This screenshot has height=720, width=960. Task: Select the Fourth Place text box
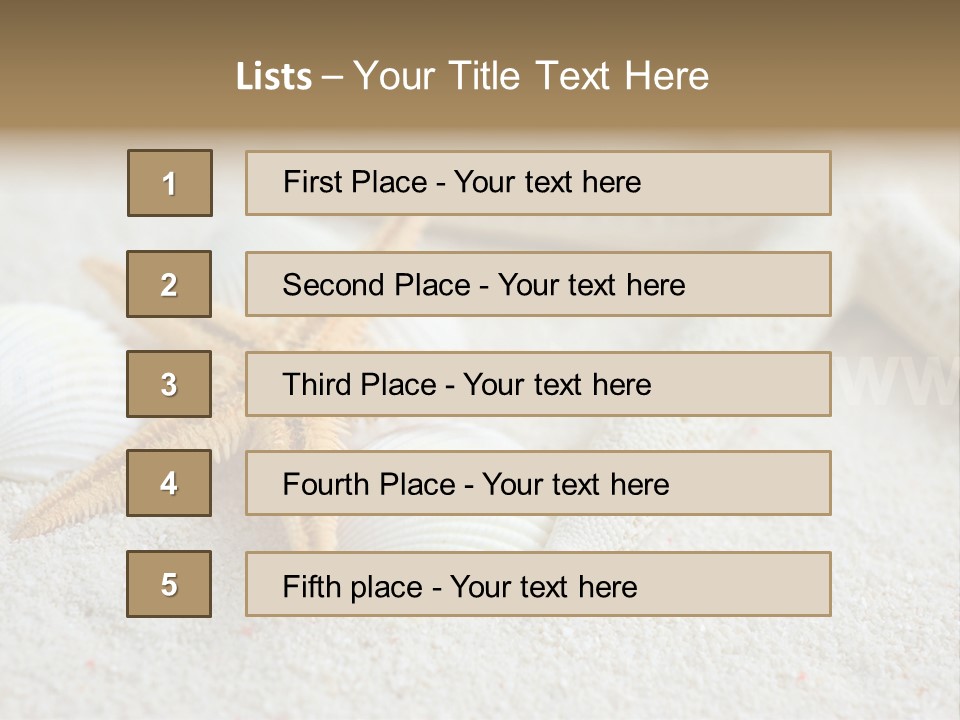click(538, 484)
